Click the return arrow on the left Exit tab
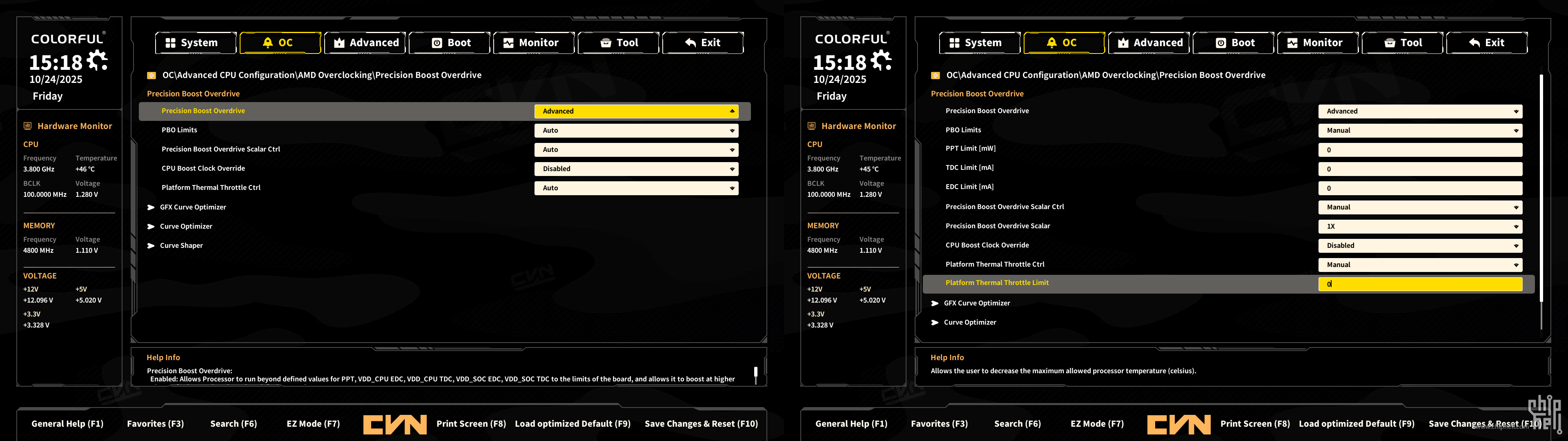The width and height of the screenshot is (1568, 441). [x=690, y=42]
